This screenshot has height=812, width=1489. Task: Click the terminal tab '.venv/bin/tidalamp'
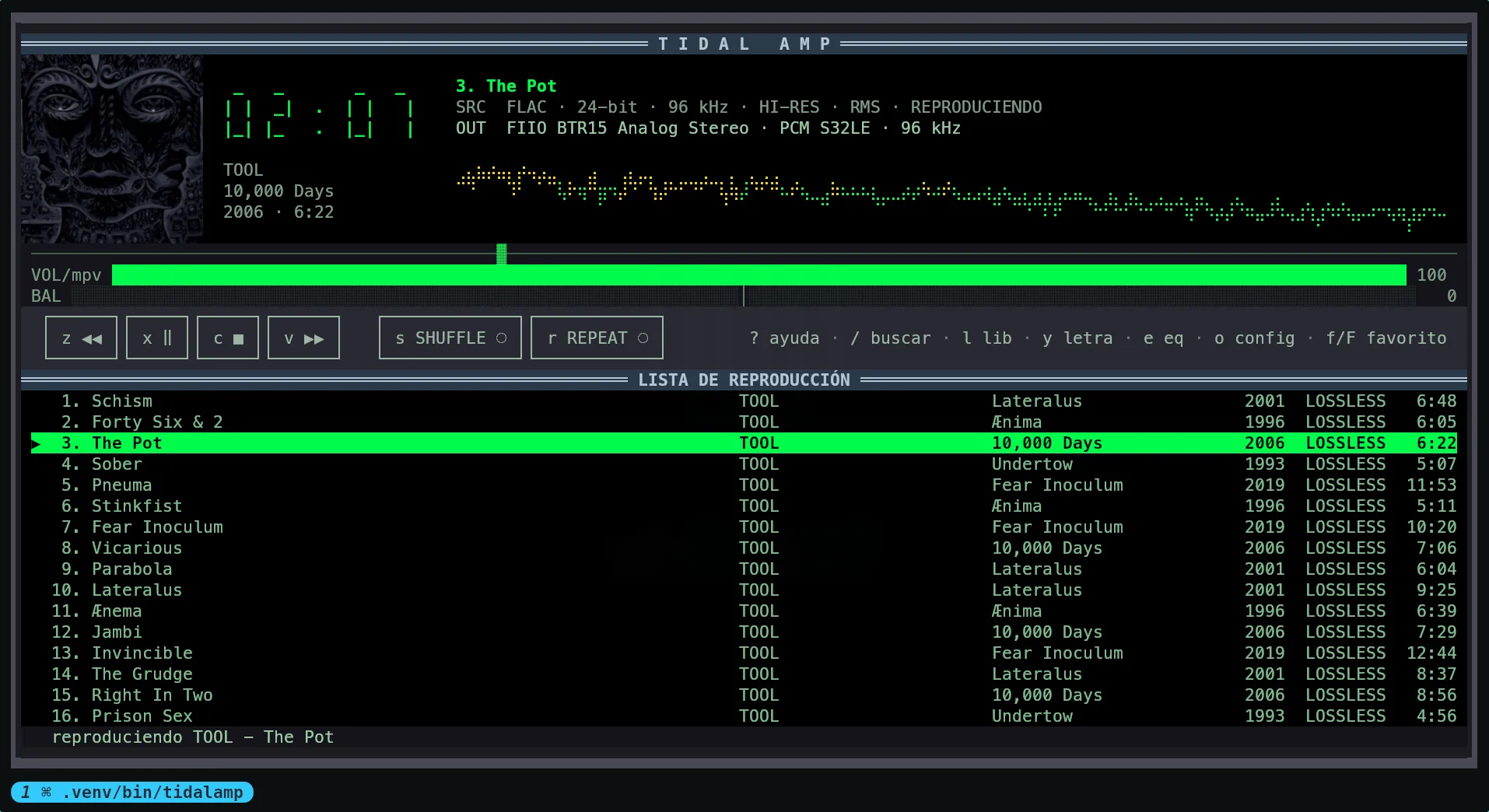pyautogui.click(x=132, y=792)
